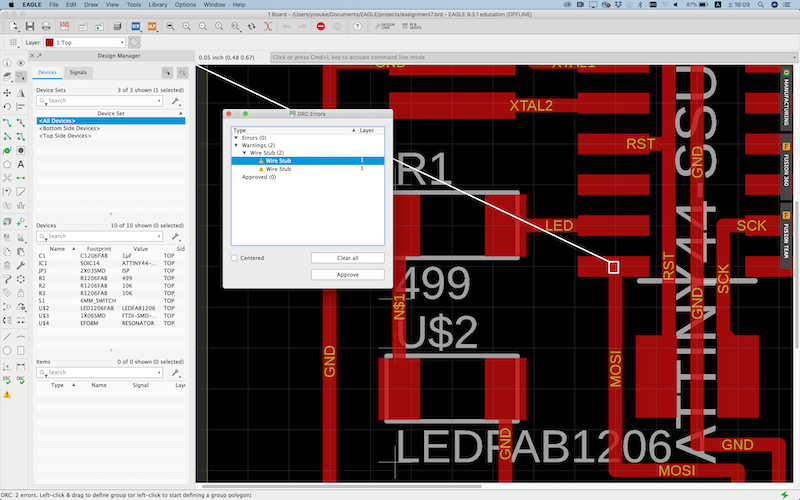This screenshot has width=800, height=500.
Task: Open the Fusion Team side panel tab
Action: click(786, 236)
